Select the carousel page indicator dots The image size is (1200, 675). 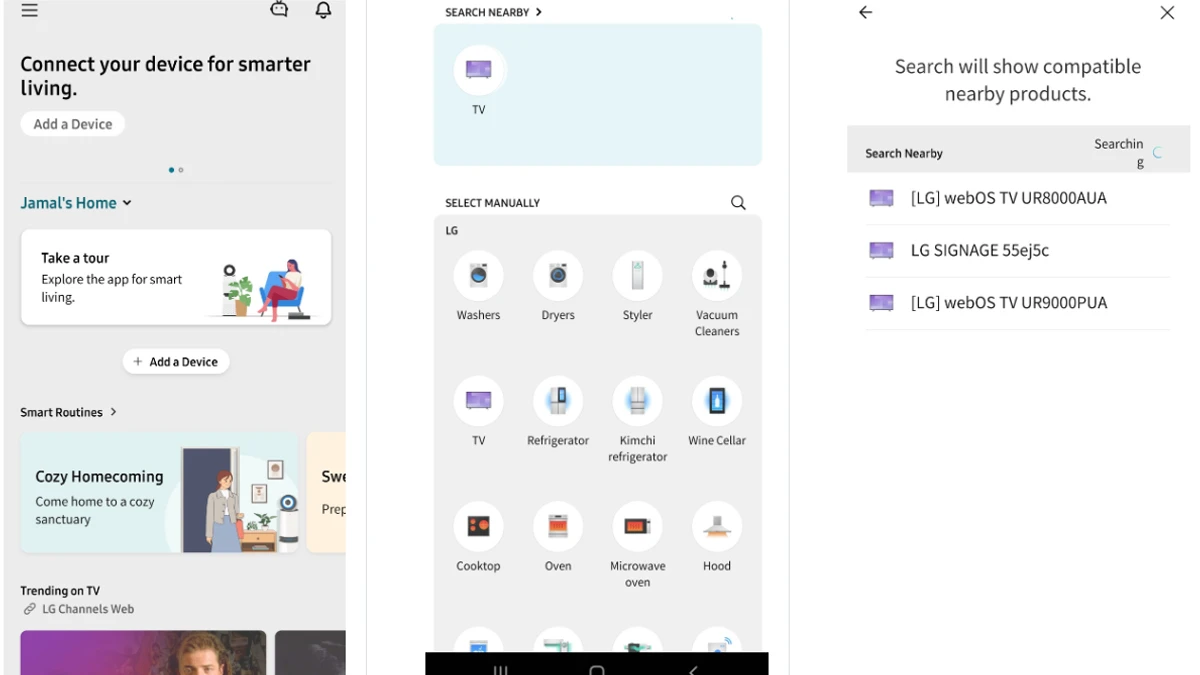coord(176,170)
